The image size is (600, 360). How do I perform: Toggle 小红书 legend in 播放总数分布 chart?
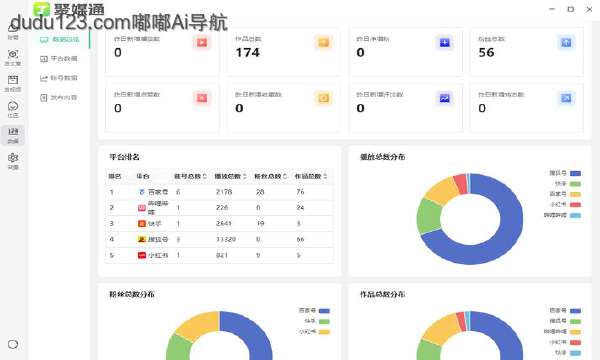point(565,205)
